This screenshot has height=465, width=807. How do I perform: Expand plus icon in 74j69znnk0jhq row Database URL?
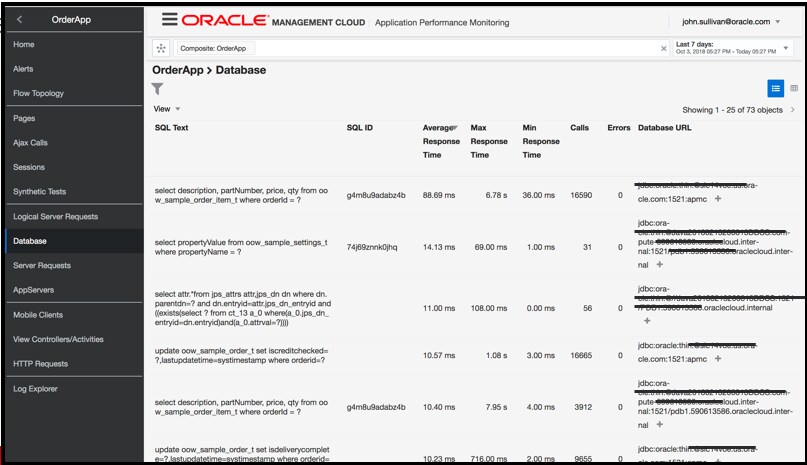pyautogui.click(x=659, y=264)
